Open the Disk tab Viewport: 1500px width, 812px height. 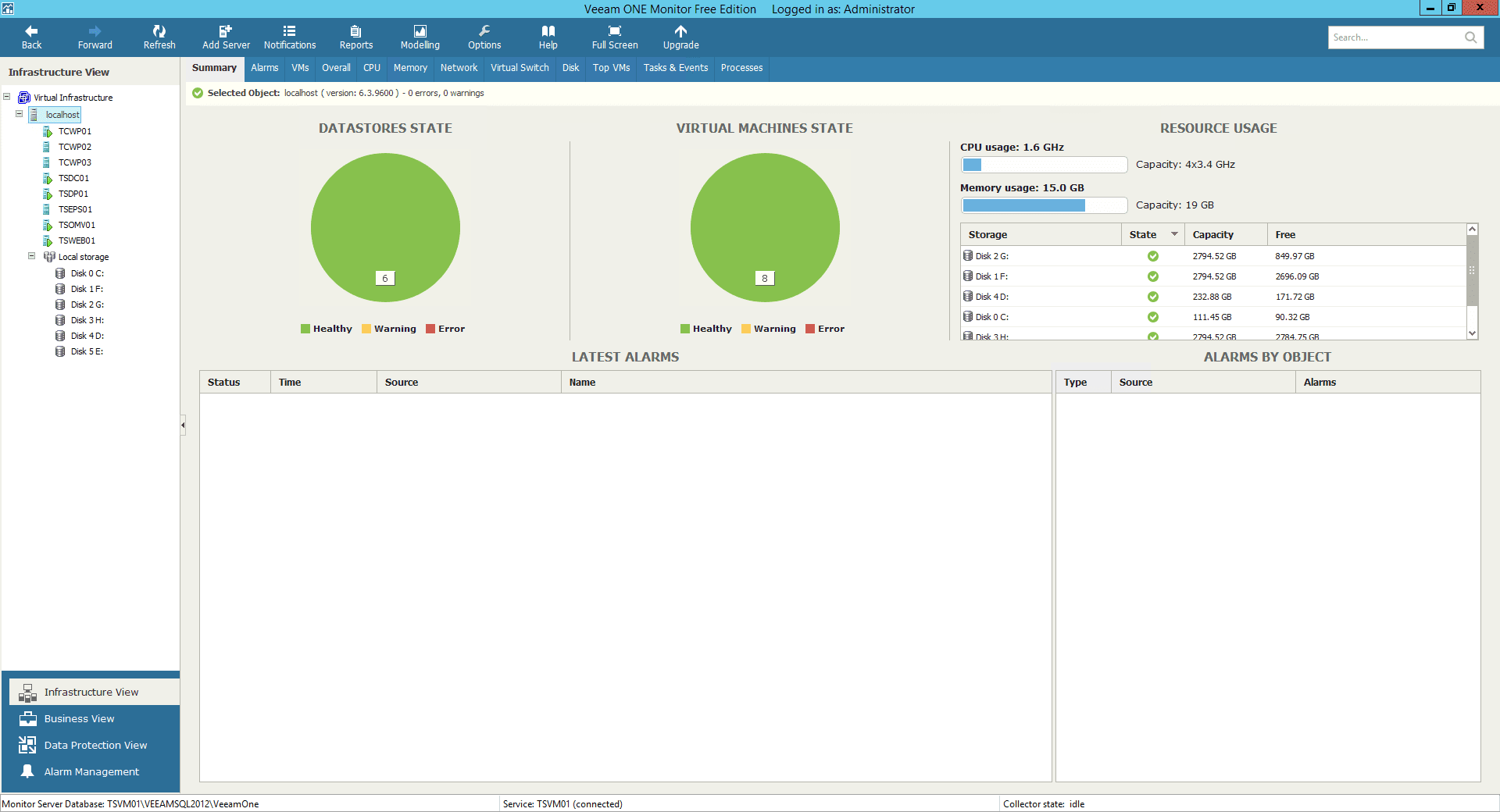tap(570, 68)
